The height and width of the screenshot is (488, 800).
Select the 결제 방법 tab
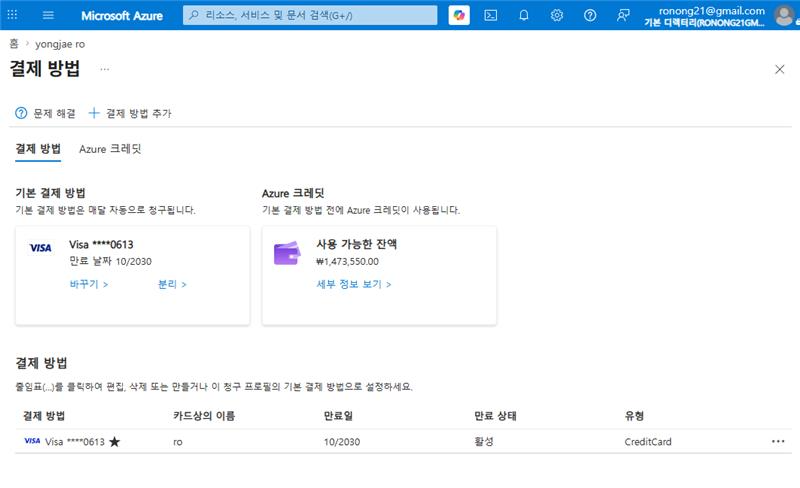pyautogui.click(x=38, y=149)
